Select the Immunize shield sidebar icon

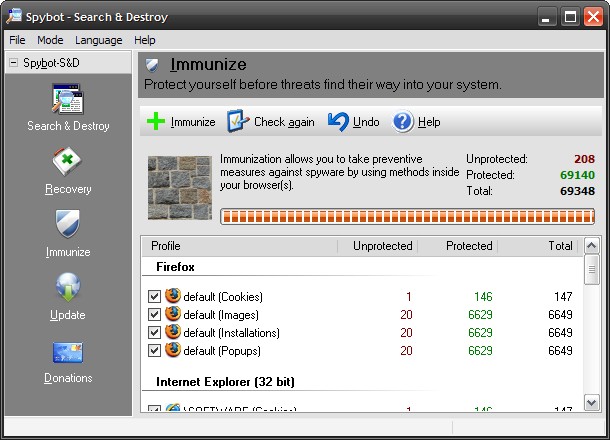point(68,224)
